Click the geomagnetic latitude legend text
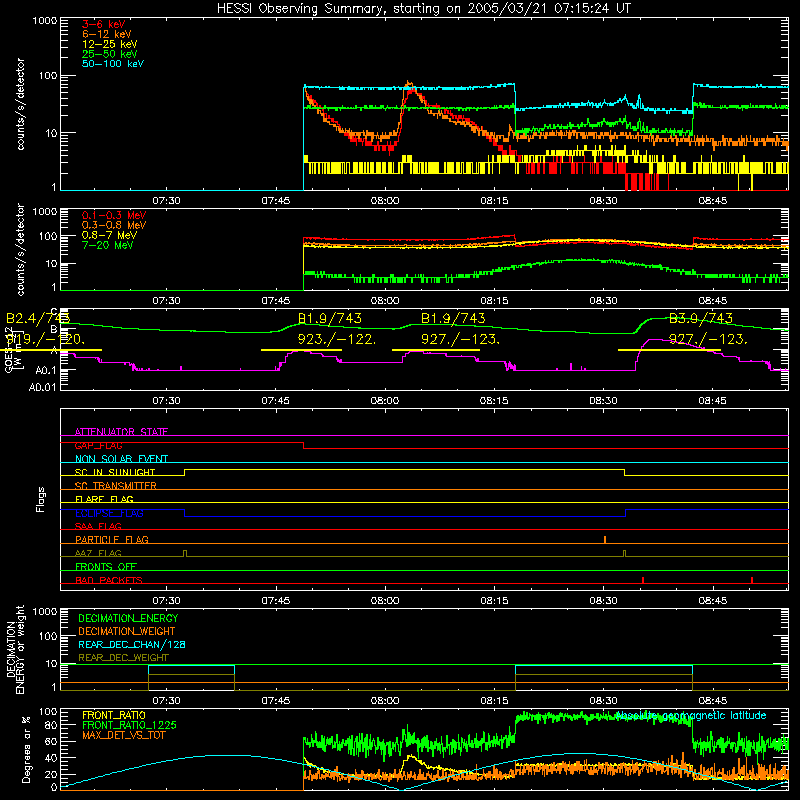The height and width of the screenshot is (800, 800). [691, 715]
